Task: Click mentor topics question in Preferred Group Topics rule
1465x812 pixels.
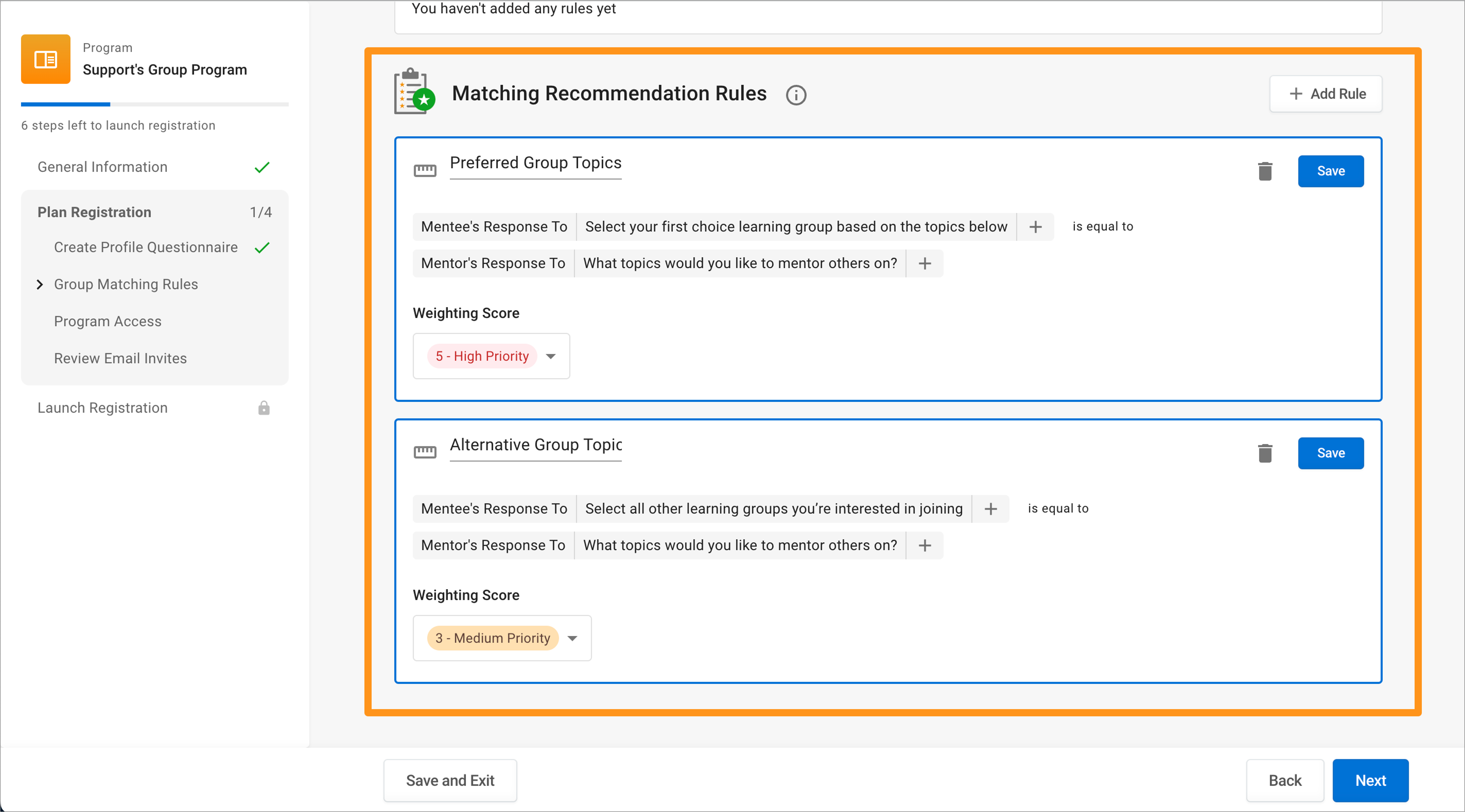Action: pyautogui.click(x=740, y=263)
